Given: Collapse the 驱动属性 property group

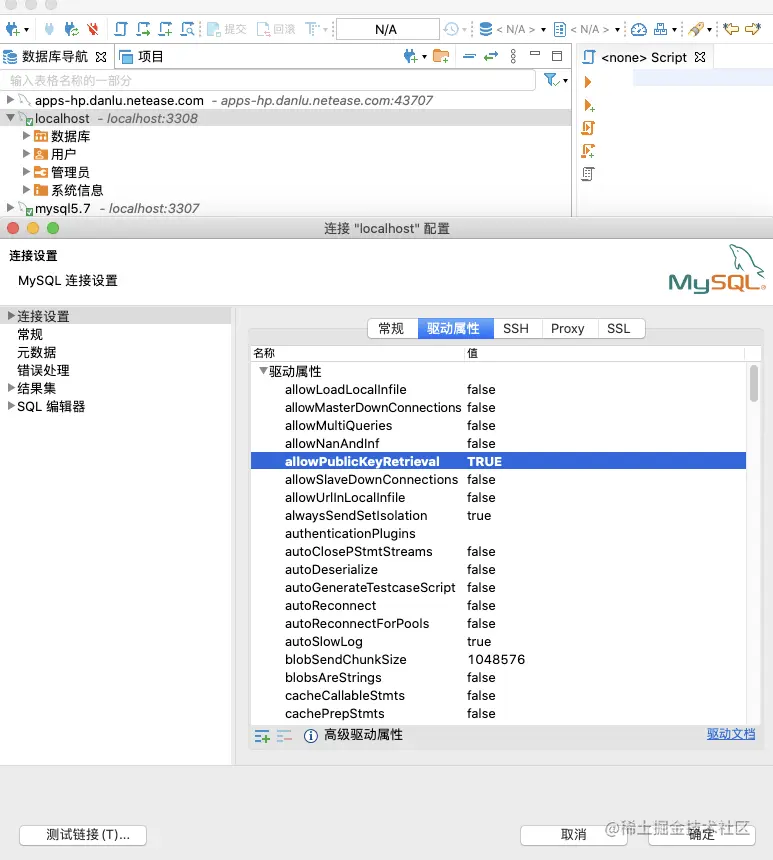Looking at the screenshot, I should [263, 371].
